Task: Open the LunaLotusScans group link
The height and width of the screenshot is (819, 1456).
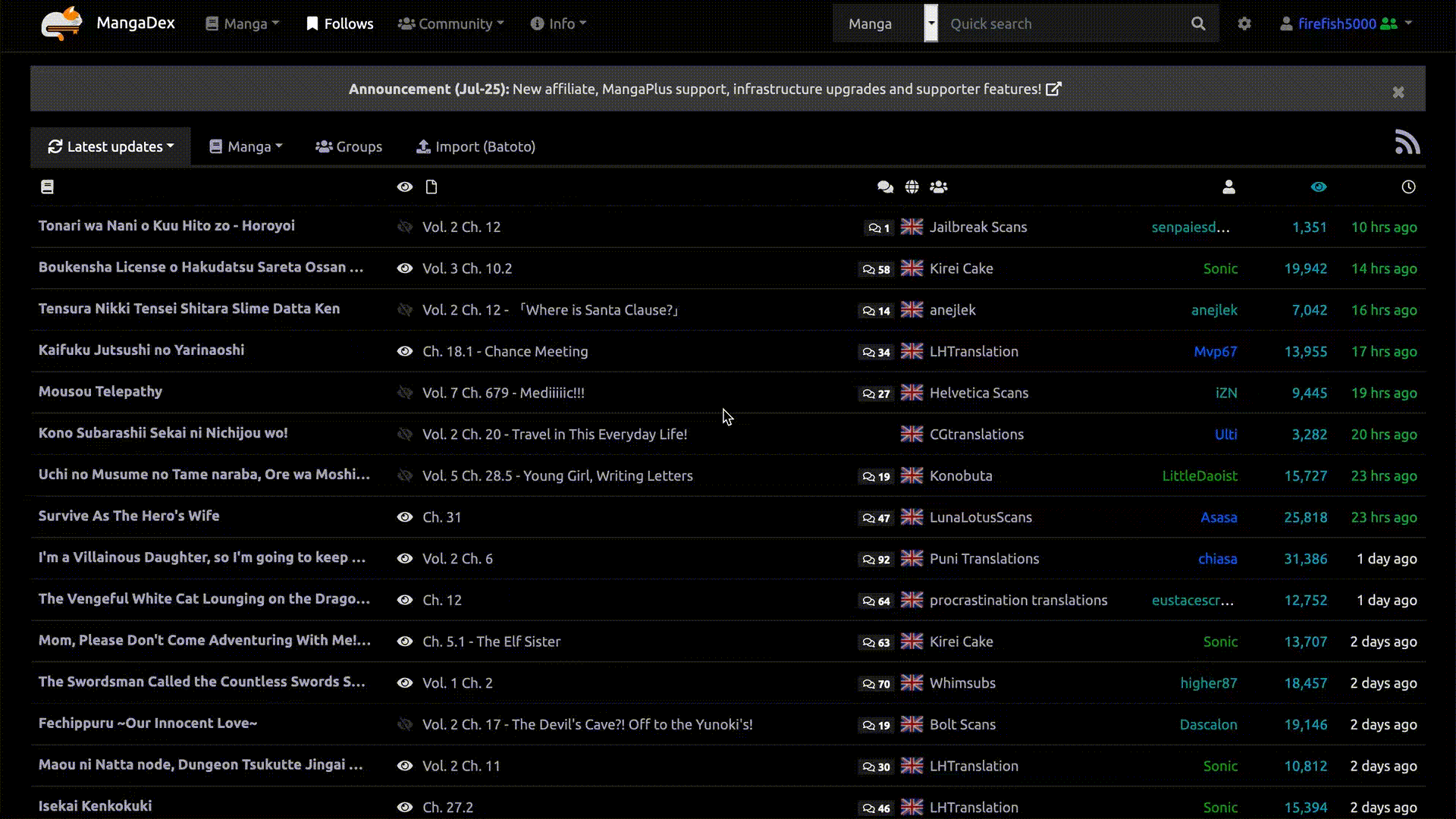Action: coord(981,517)
